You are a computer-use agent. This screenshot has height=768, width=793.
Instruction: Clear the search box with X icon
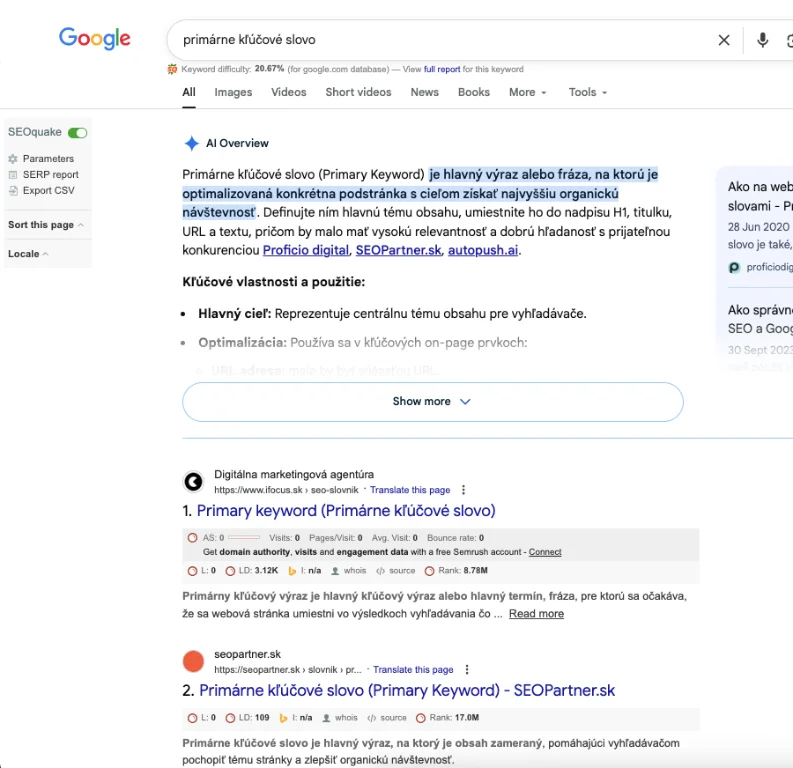coord(724,40)
